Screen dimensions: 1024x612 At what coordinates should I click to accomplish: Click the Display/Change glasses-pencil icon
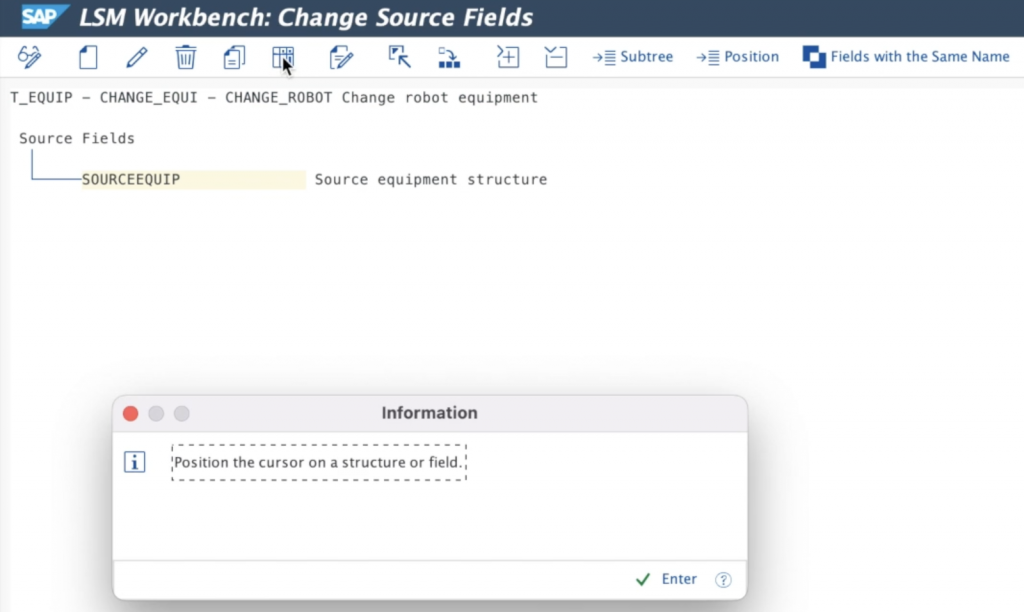click(30, 57)
